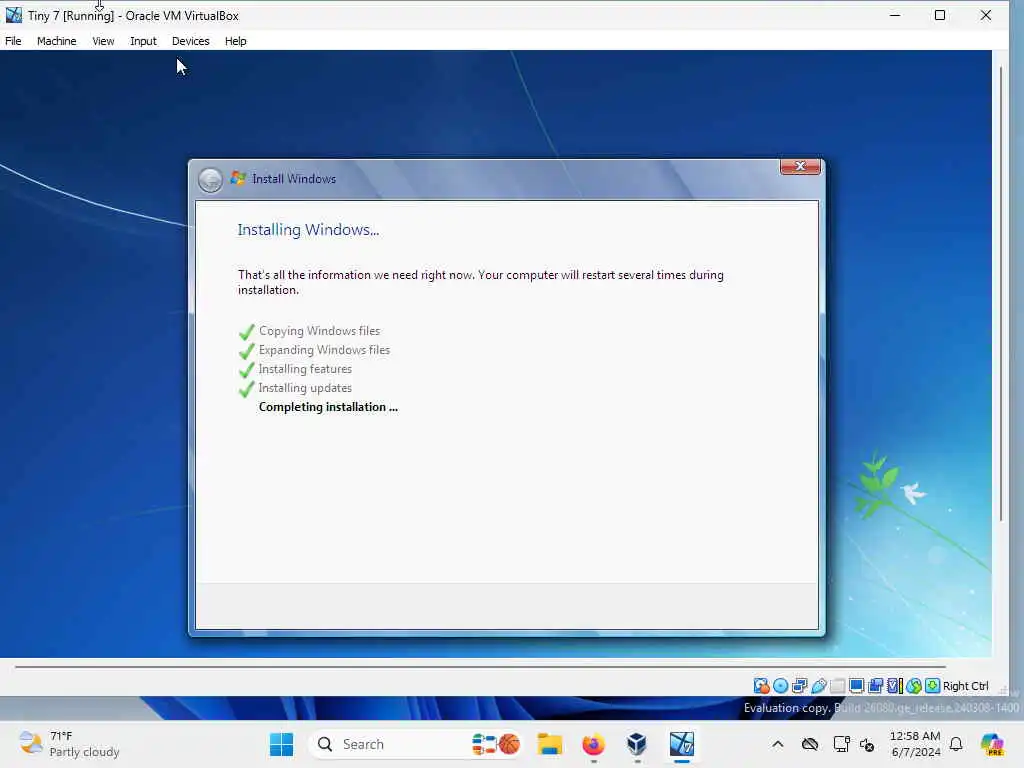Click the 'Installing features' step text
The image size is (1024, 768).
coord(305,369)
